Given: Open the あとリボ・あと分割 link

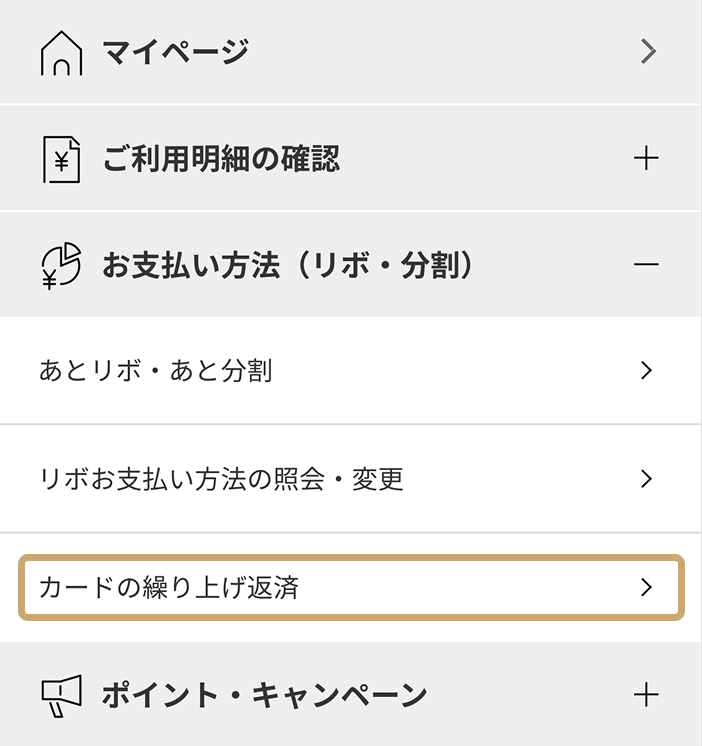Looking at the screenshot, I should click(x=155, y=371).
